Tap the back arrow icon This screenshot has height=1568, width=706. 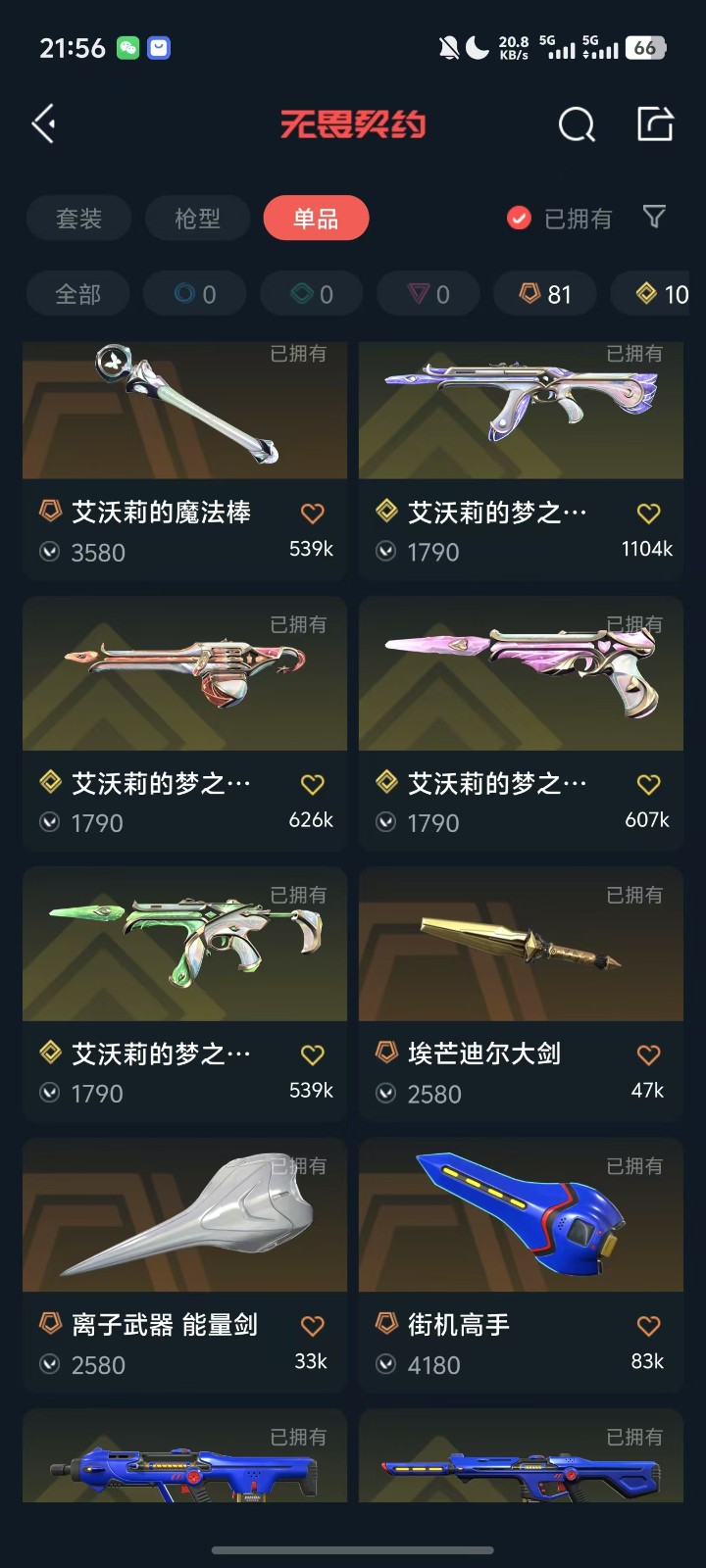point(44,124)
